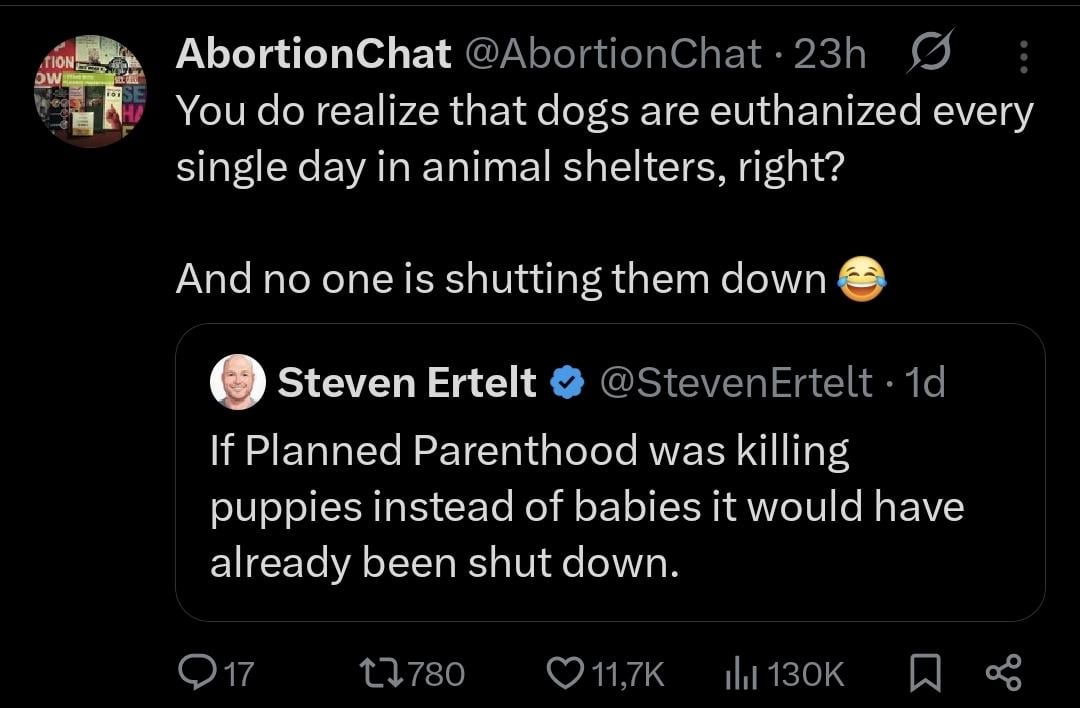Click the Steven Ertelt display name

pos(407,382)
